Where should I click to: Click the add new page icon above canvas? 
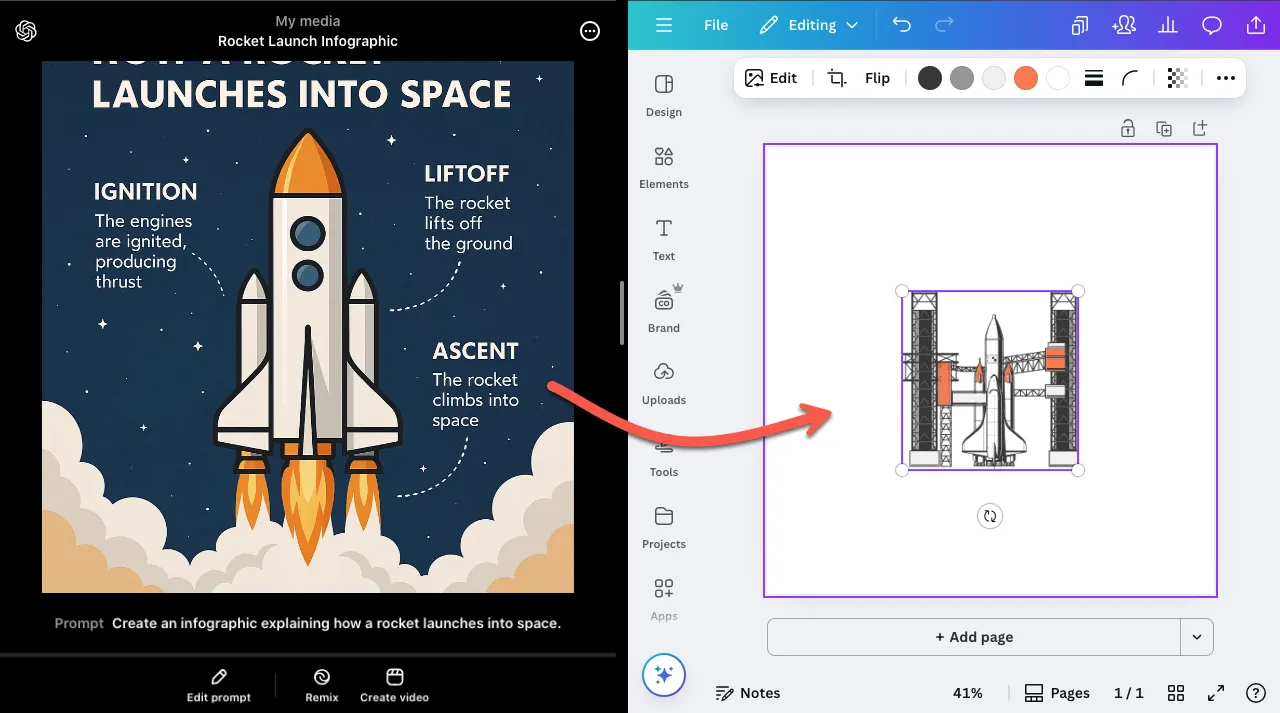[x=1200, y=128]
